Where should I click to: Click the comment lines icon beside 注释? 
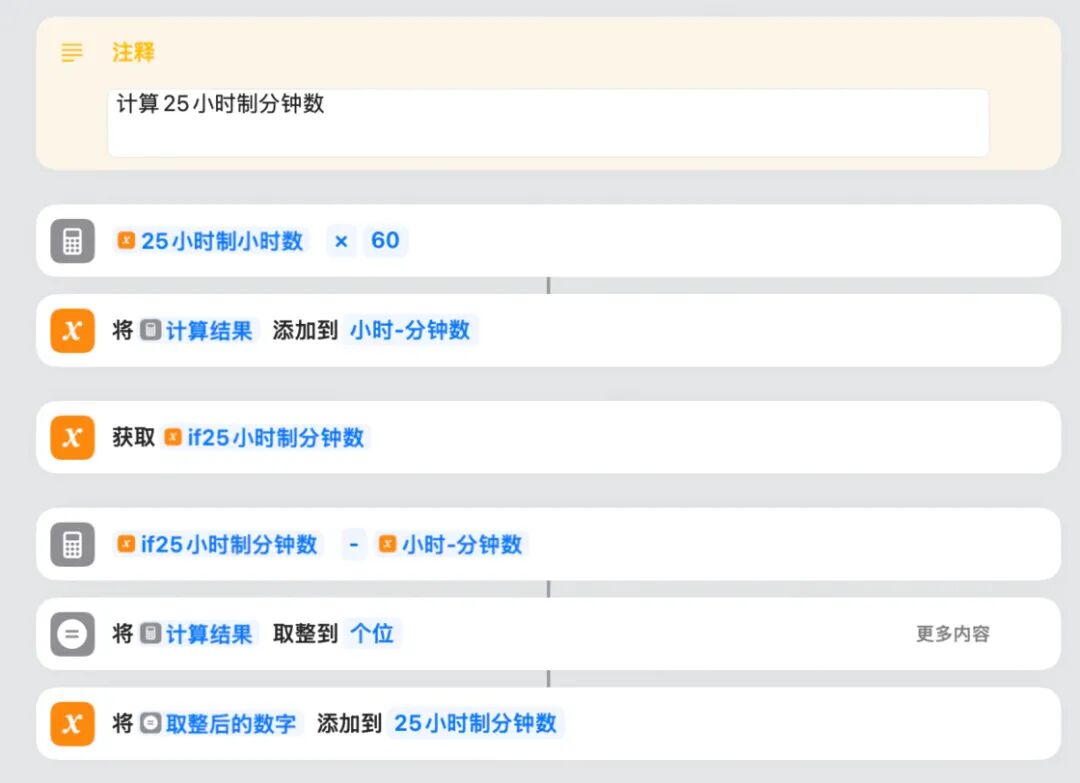pos(72,52)
